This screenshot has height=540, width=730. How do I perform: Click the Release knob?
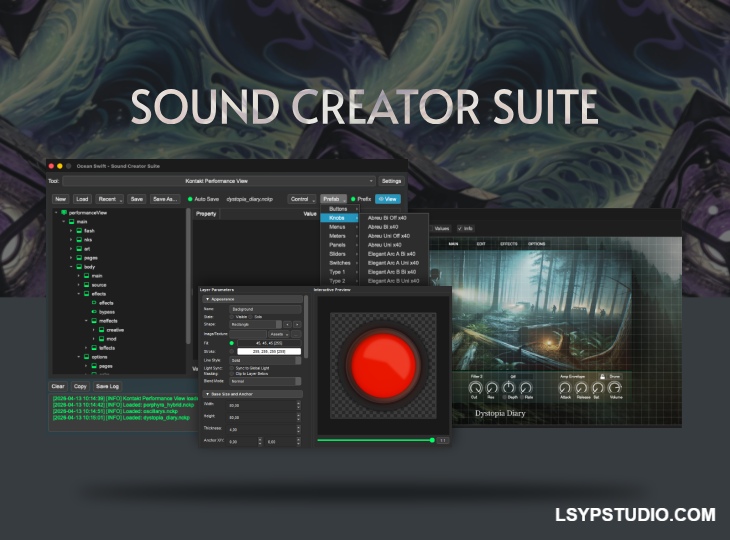[581, 387]
